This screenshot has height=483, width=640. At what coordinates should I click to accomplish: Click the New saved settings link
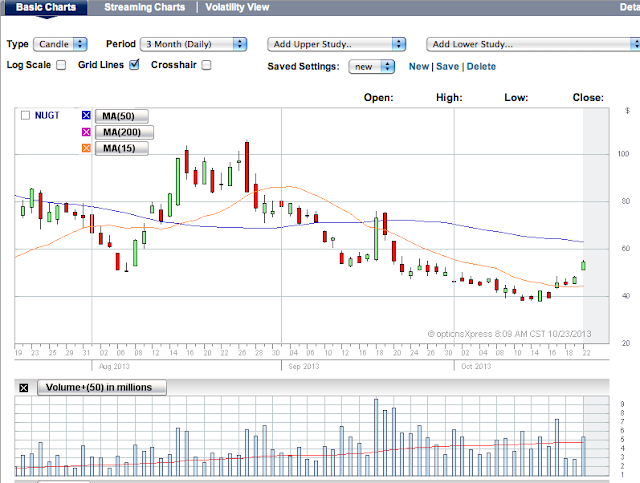pos(419,67)
